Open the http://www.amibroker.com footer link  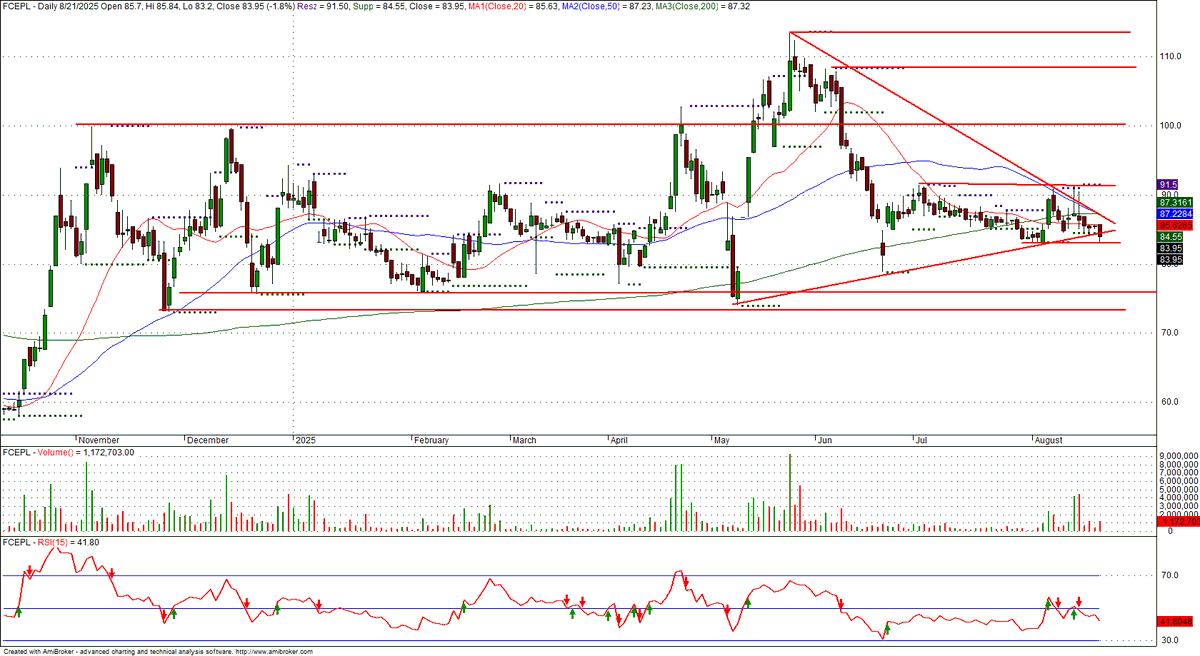tap(275, 652)
